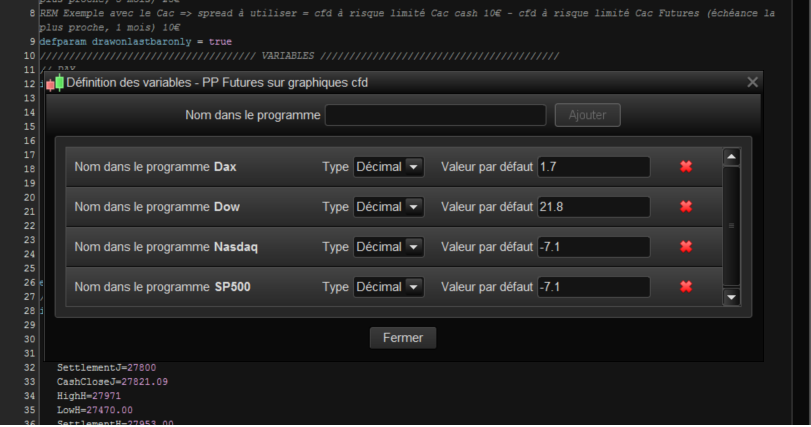Expand the SP500 Type dropdown
The height and width of the screenshot is (427, 811).
(x=389, y=287)
